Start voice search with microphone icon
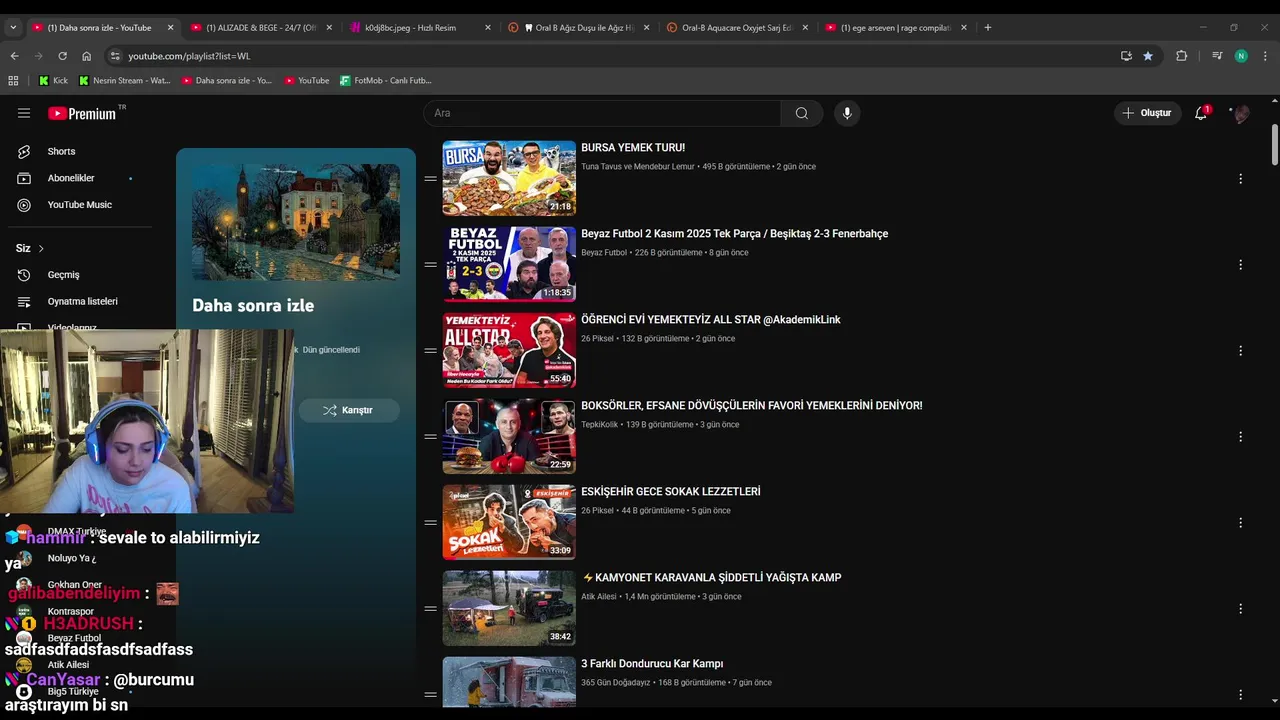This screenshot has width=1280, height=720. click(847, 113)
